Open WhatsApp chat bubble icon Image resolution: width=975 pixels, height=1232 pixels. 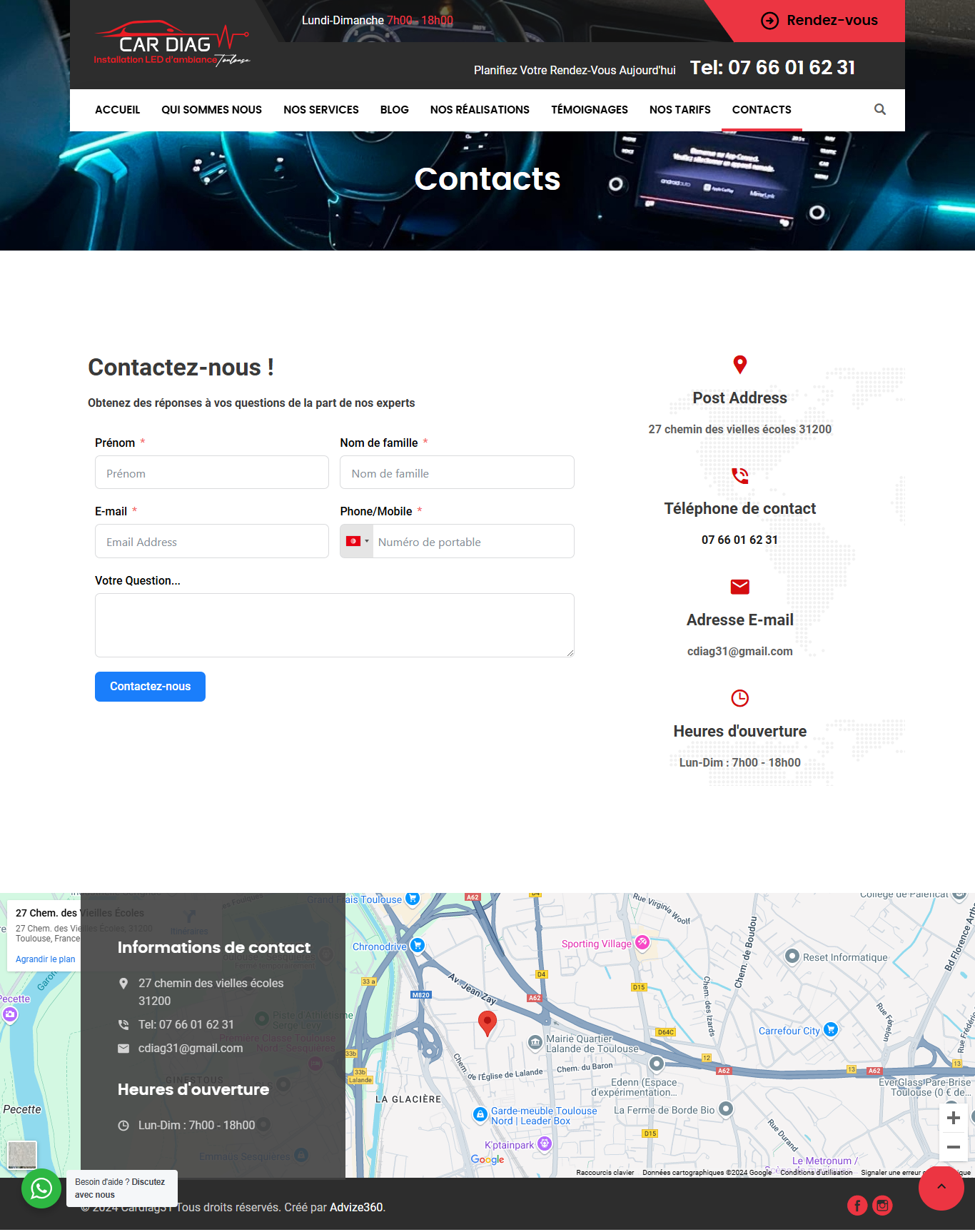[x=41, y=1188]
